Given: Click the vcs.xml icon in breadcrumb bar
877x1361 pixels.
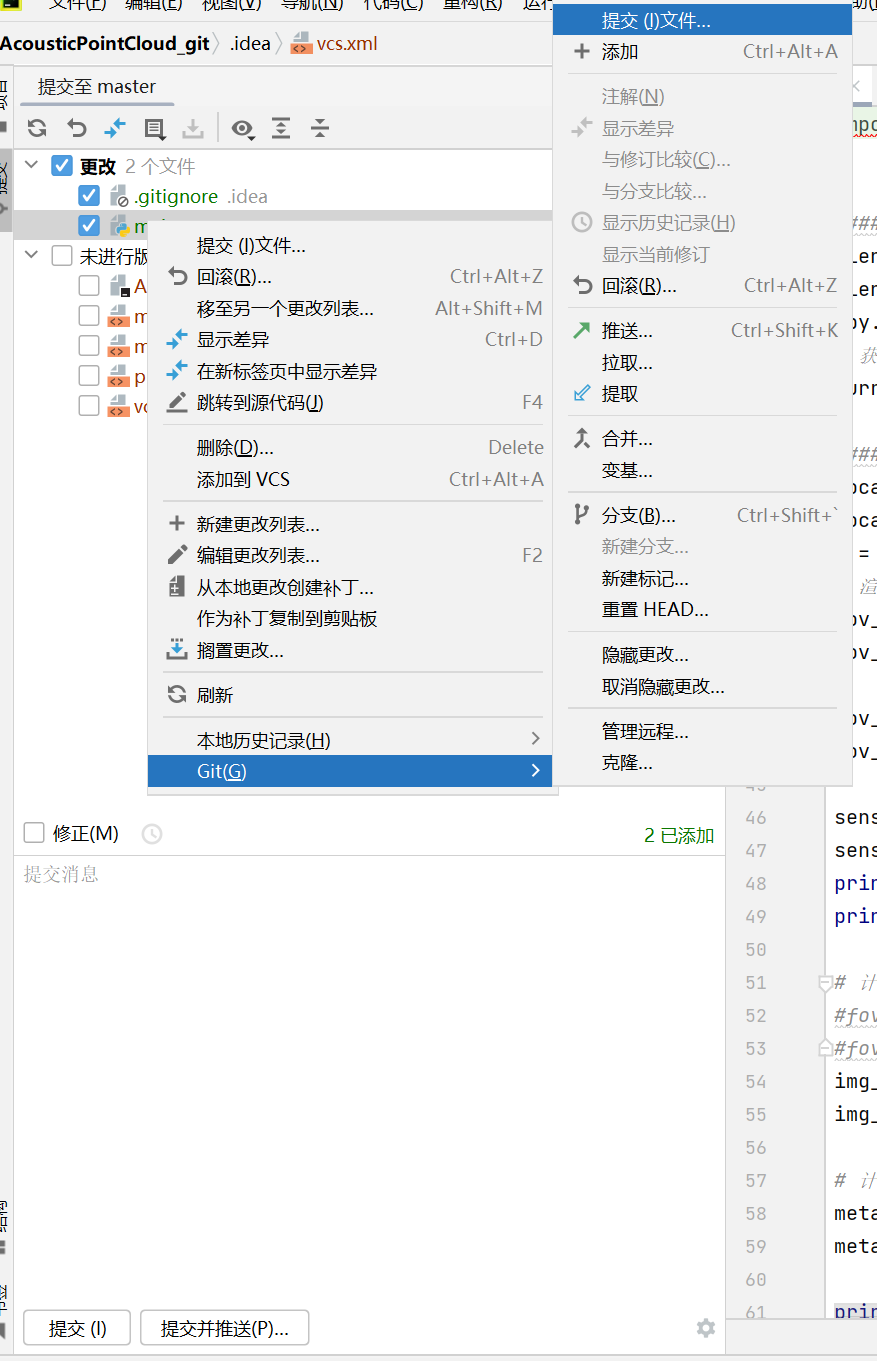Looking at the screenshot, I should pos(297,43).
